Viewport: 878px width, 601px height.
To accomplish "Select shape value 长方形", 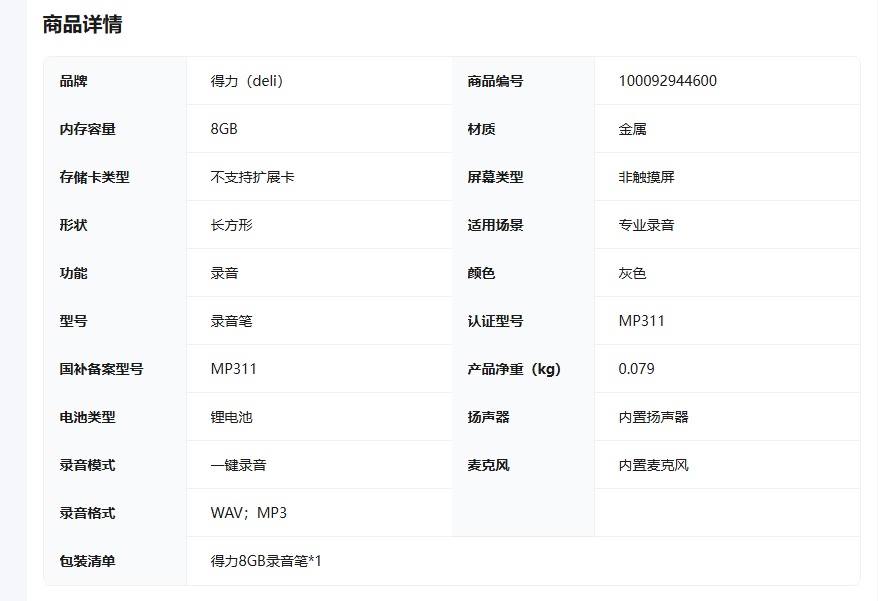I will [x=232, y=225].
